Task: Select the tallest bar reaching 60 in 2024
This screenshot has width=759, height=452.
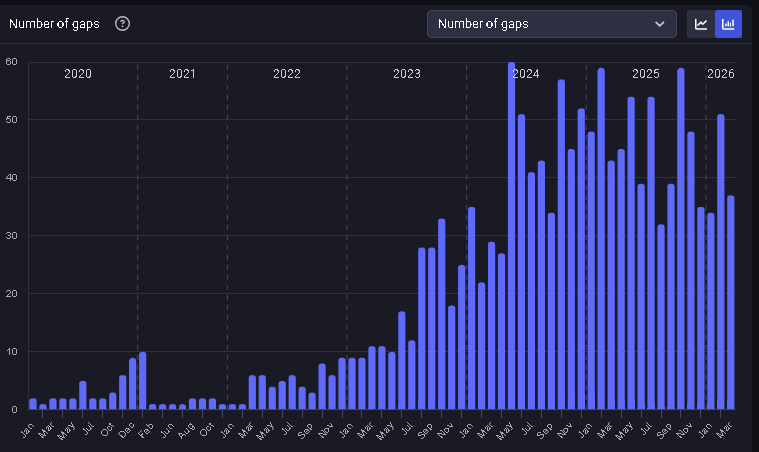Action: click(511, 236)
